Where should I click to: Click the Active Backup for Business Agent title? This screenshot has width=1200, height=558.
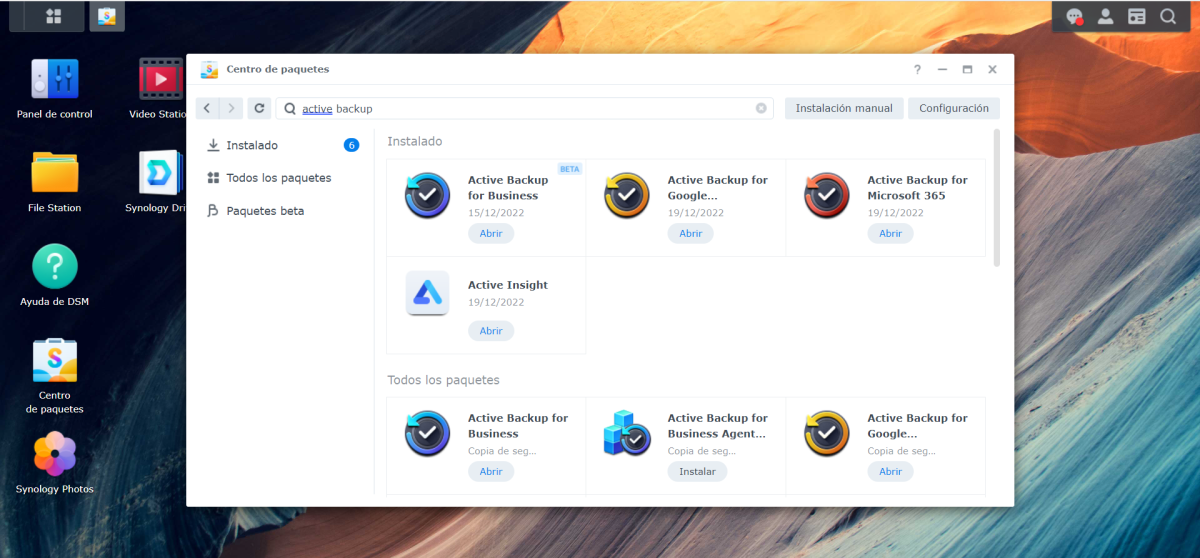(718, 426)
